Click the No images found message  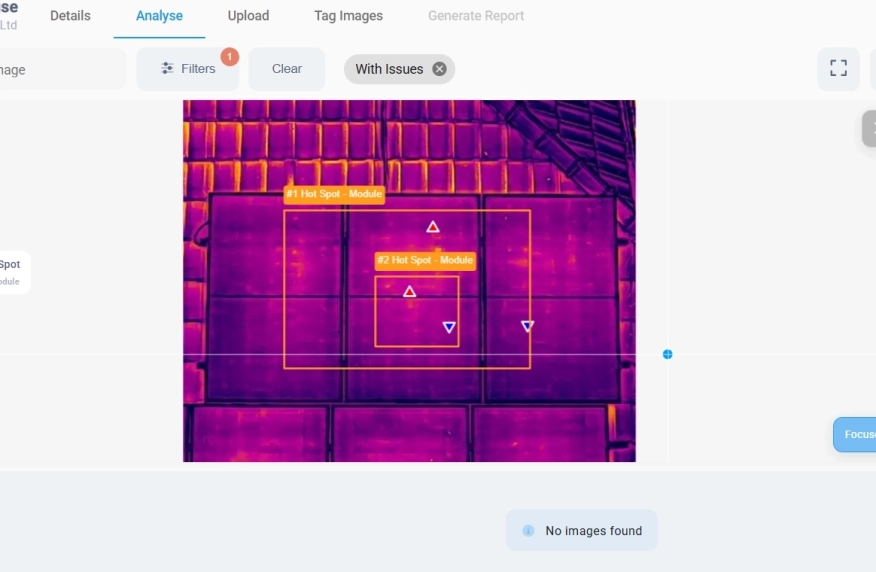tap(582, 531)
